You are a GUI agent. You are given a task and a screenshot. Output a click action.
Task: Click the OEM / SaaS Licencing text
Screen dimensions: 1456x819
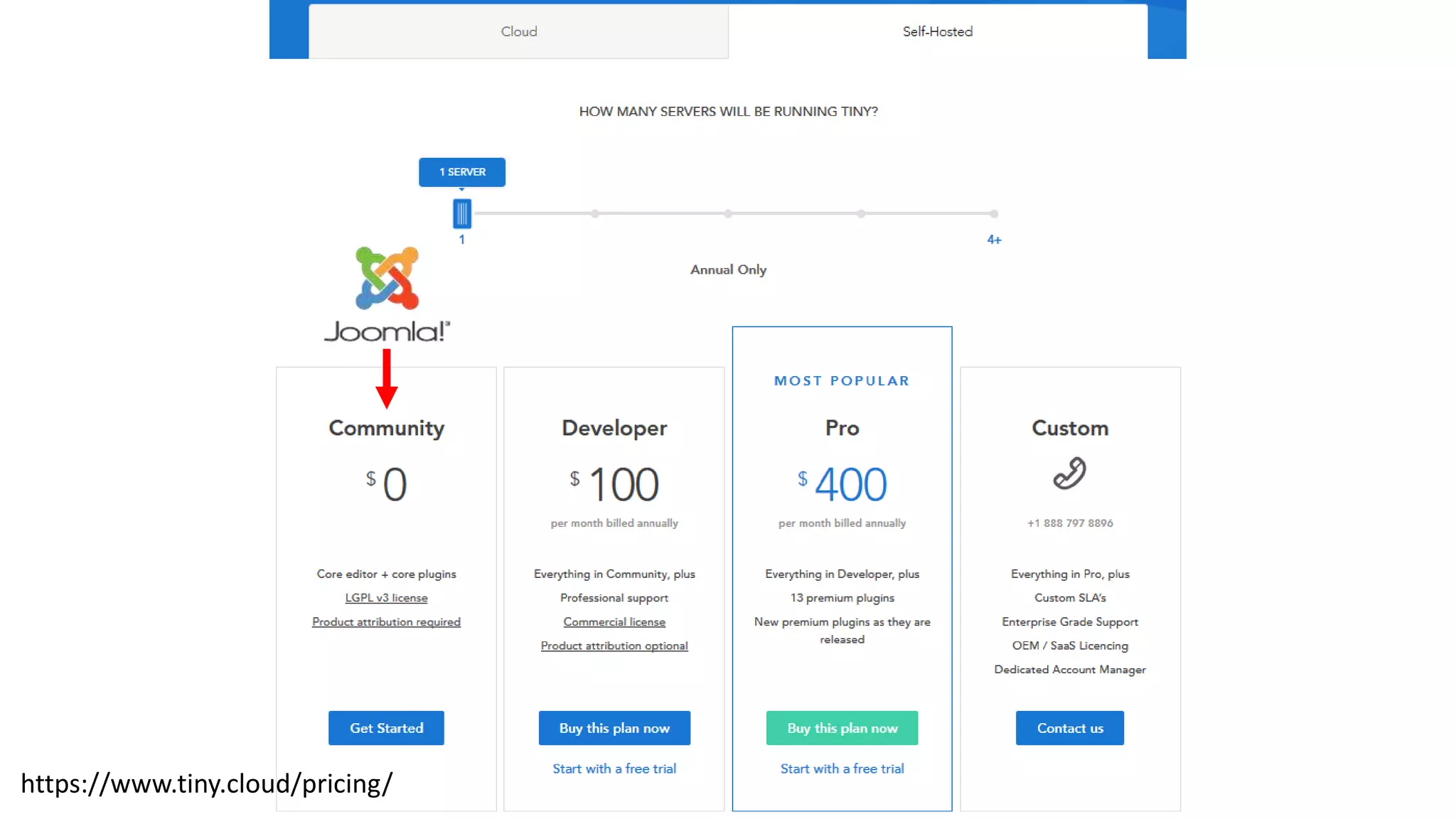click(1070, 646)
